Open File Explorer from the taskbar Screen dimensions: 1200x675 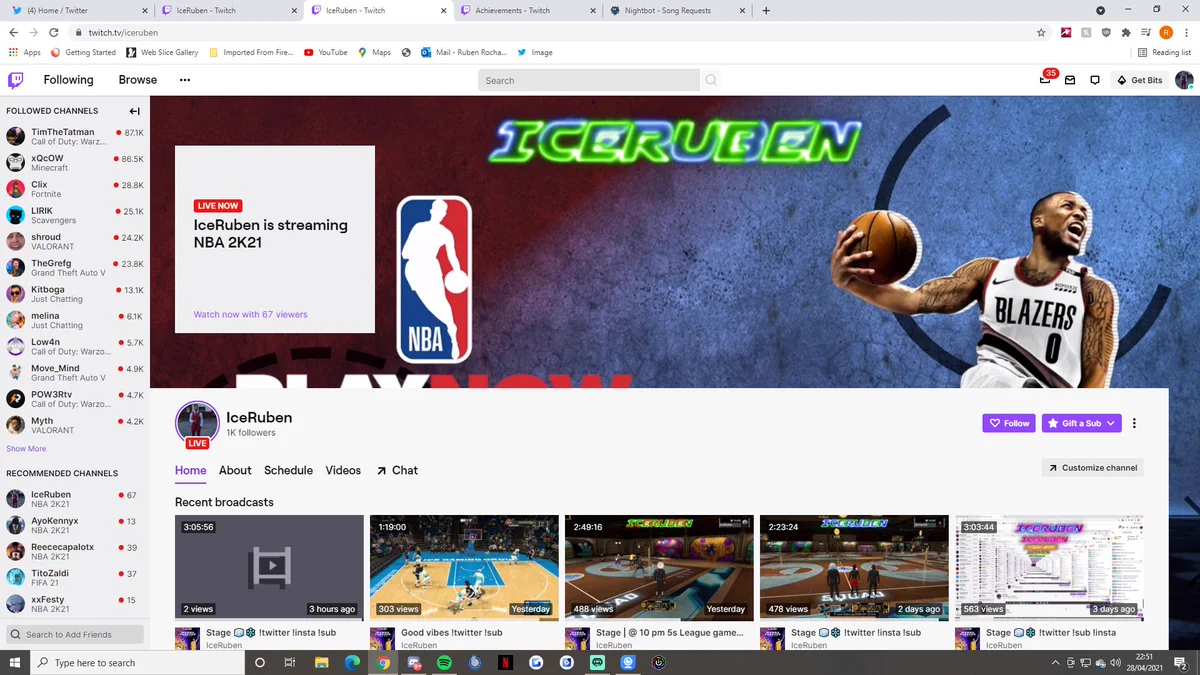[x=322, y=663]
